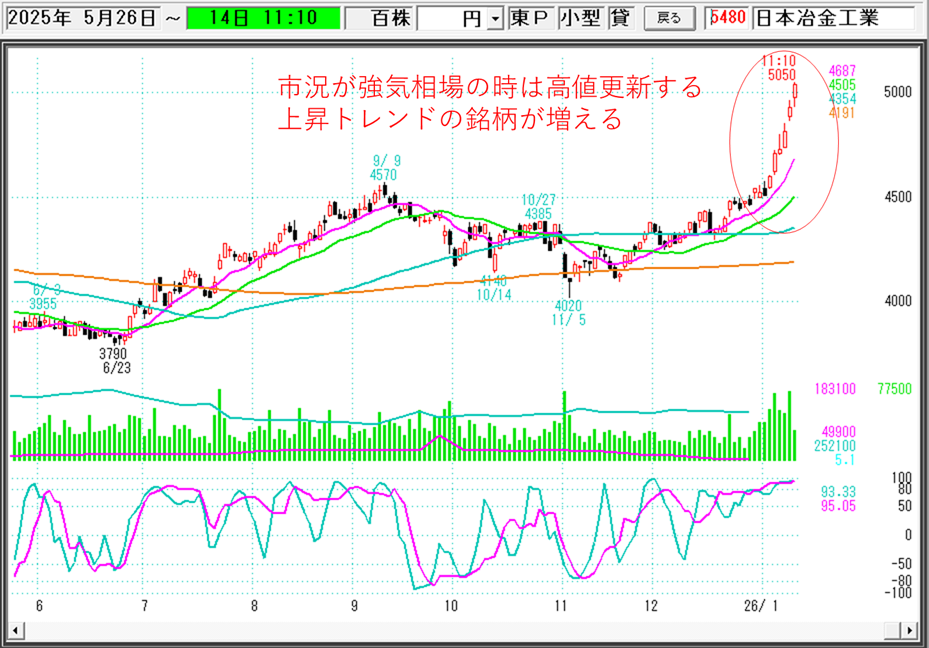This screenshot has width=929, height=648.
Task: Click the 日本冶金工業 company name field
Action: (832, 18)
